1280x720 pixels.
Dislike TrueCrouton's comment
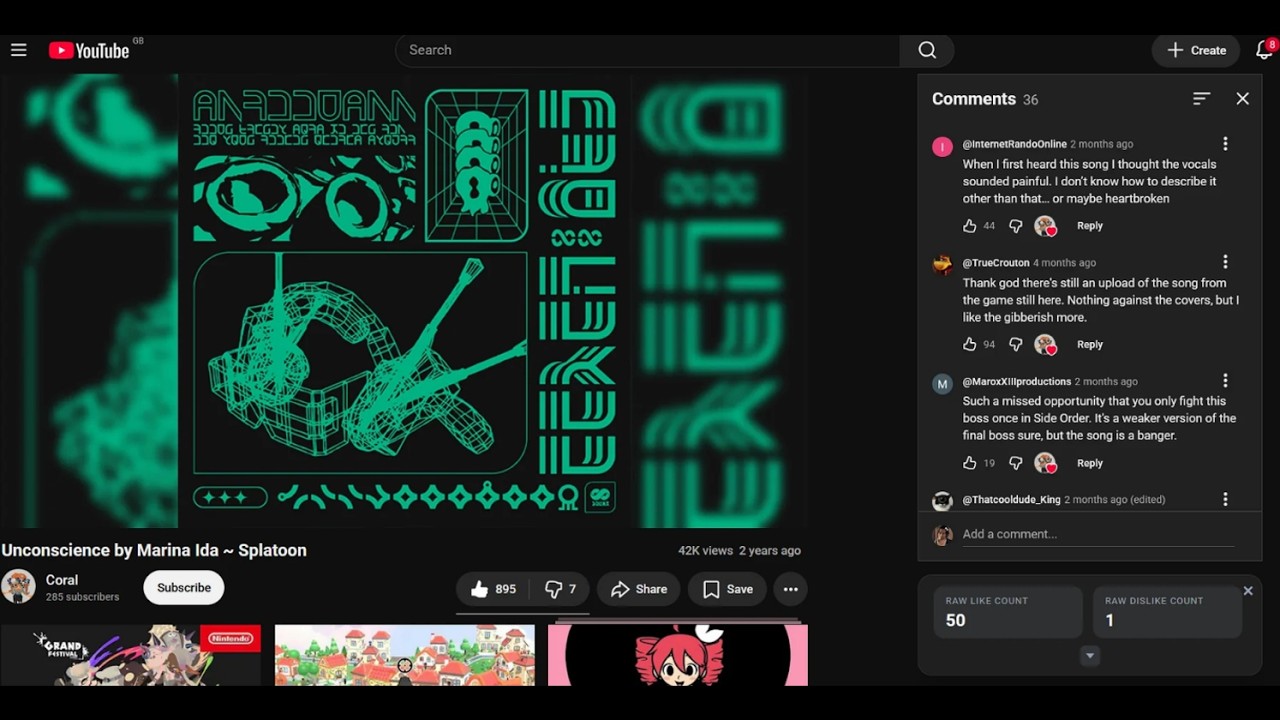pyautogui.click(x=1015, y=344)
